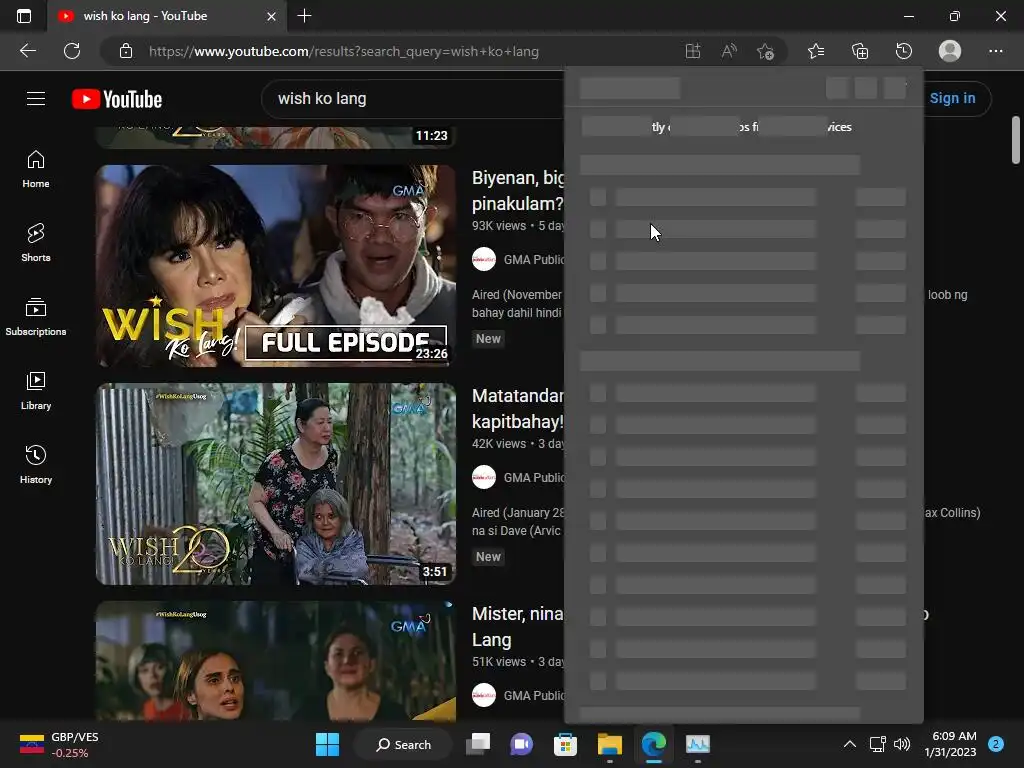Viewport: 1024px width, 768px height.
Task: Open the YouTube guide hamburger menu
Action: 36,99
